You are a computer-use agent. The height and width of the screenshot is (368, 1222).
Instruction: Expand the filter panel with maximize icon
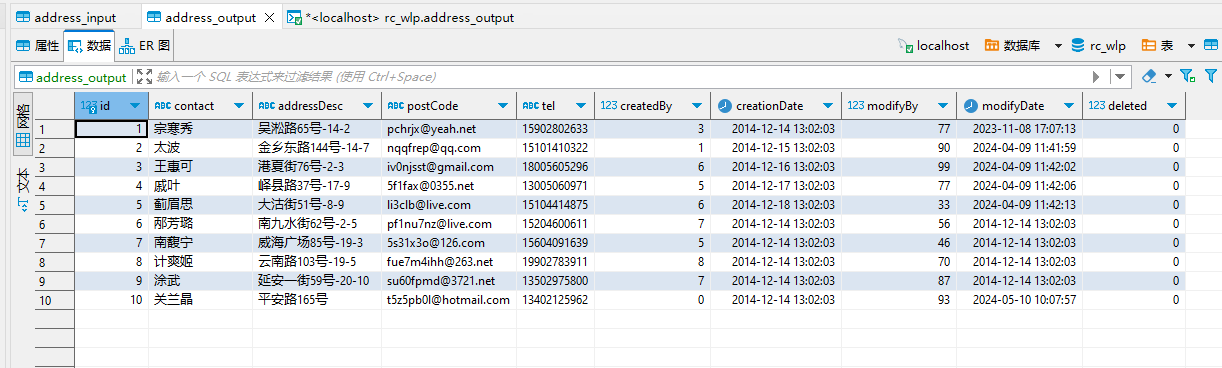[143, 77]
